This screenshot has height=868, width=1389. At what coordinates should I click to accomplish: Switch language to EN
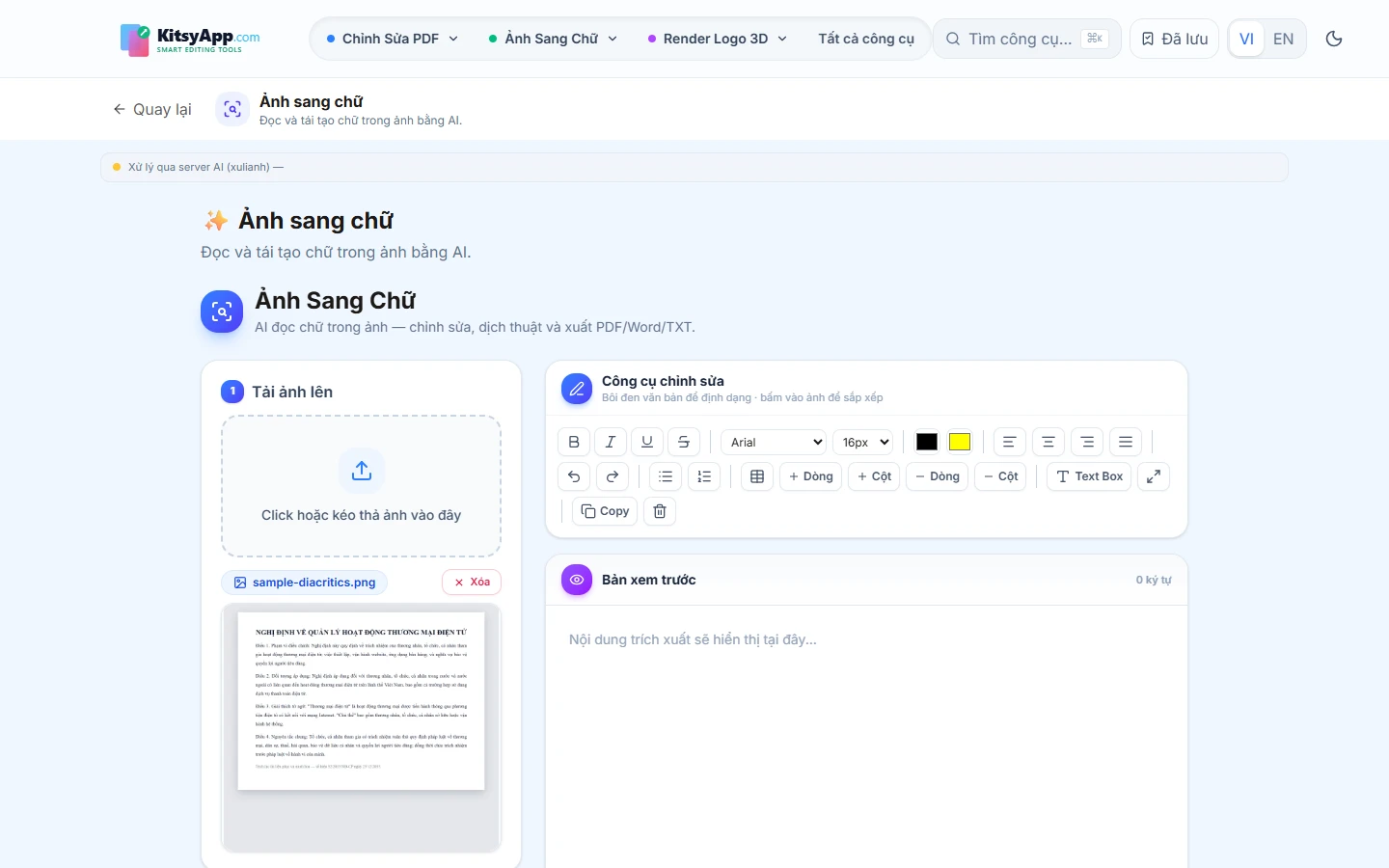coord(1284,39)
